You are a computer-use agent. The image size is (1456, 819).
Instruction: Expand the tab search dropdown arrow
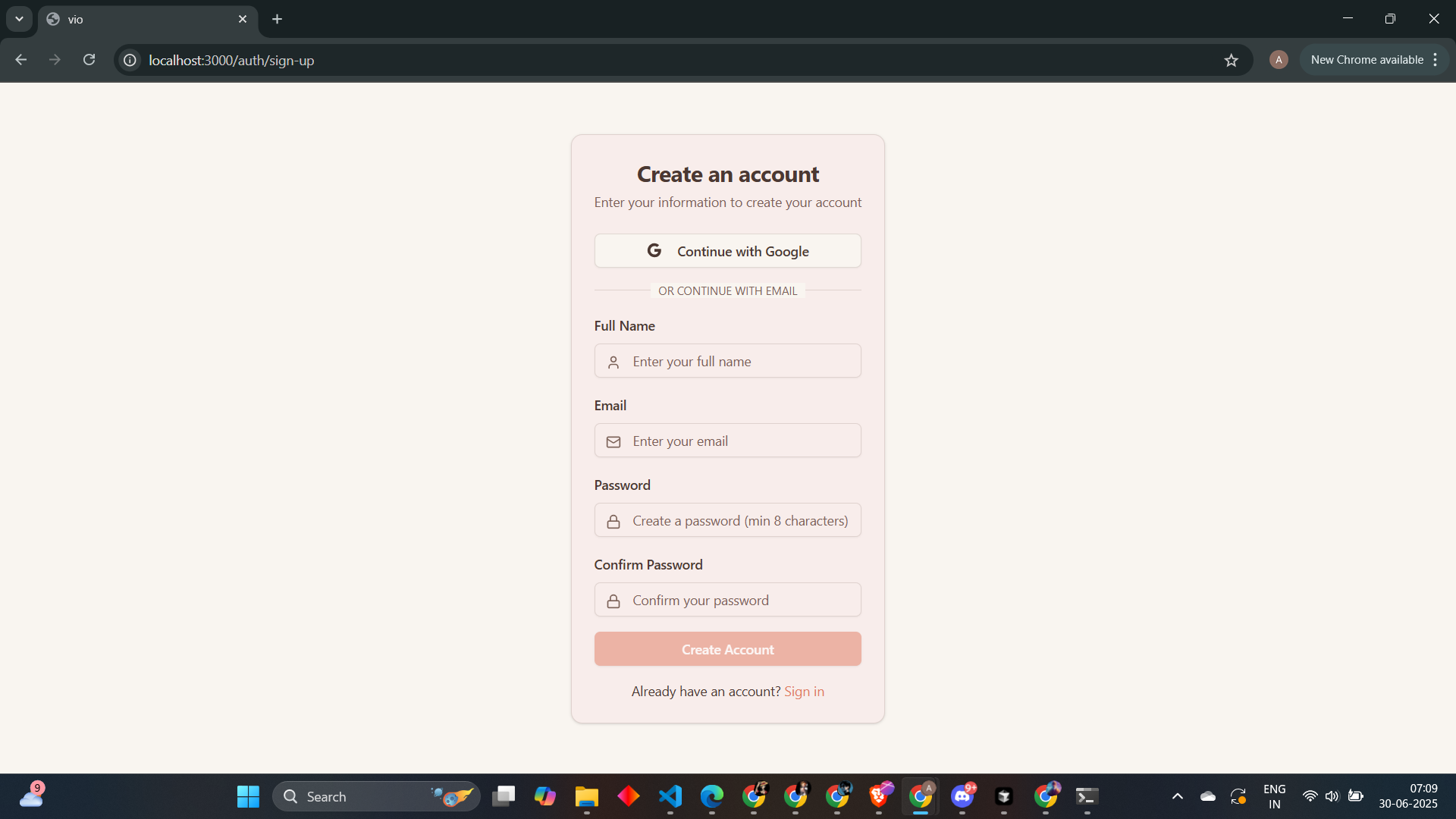point(19,19)
